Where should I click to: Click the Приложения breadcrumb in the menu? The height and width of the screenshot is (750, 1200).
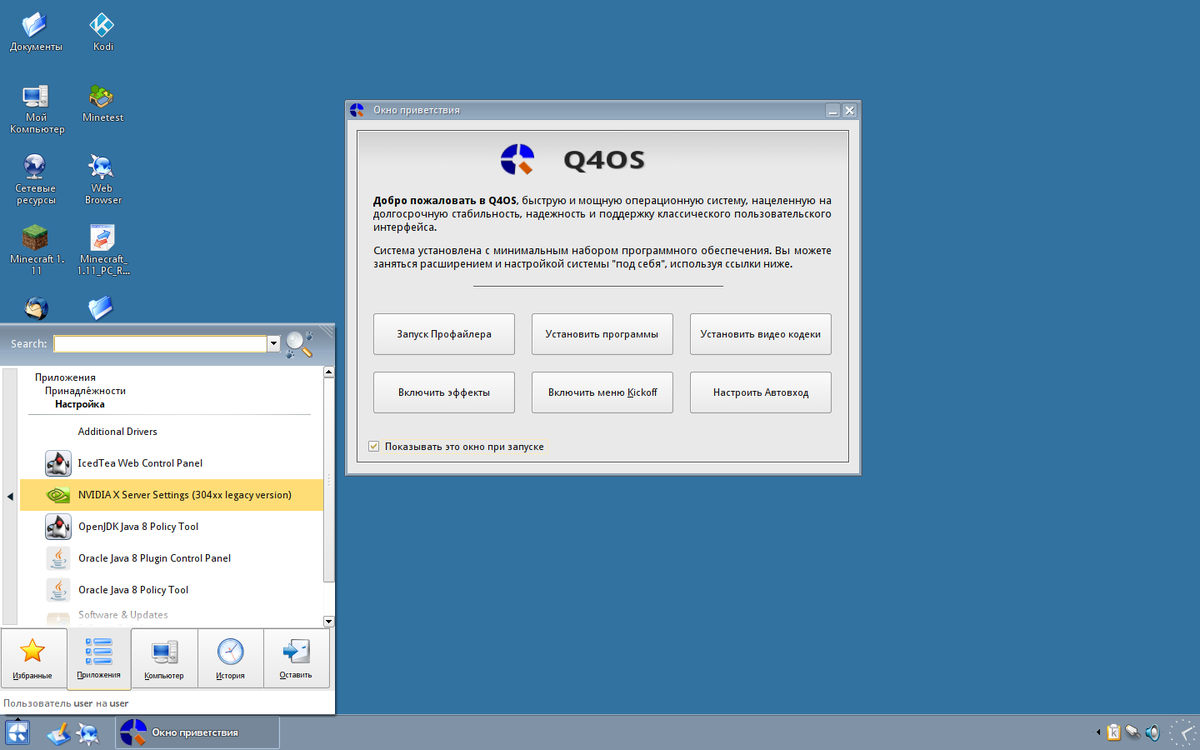click(65, 378)
